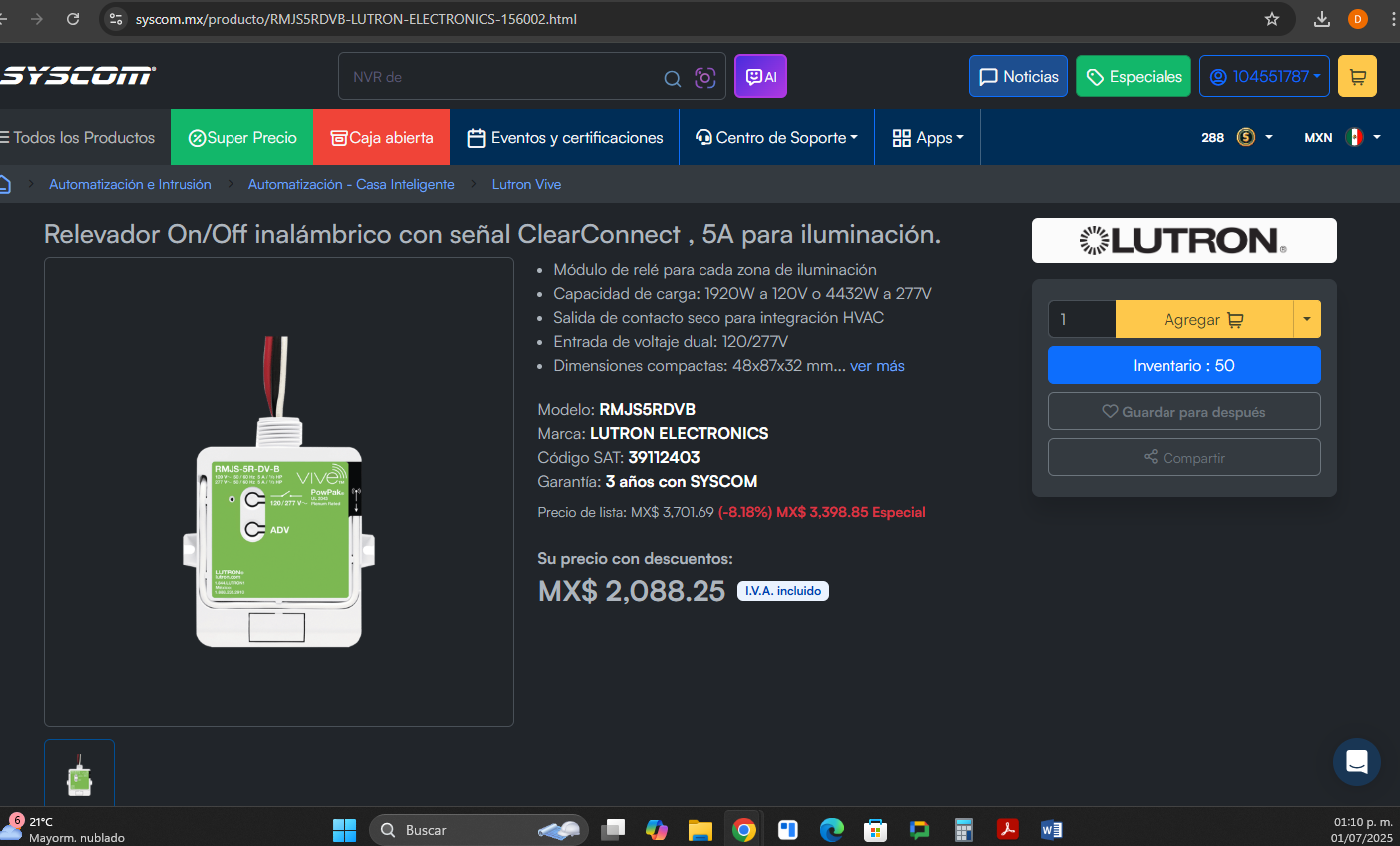Open Copilot from taskbar

click(656, 830)
